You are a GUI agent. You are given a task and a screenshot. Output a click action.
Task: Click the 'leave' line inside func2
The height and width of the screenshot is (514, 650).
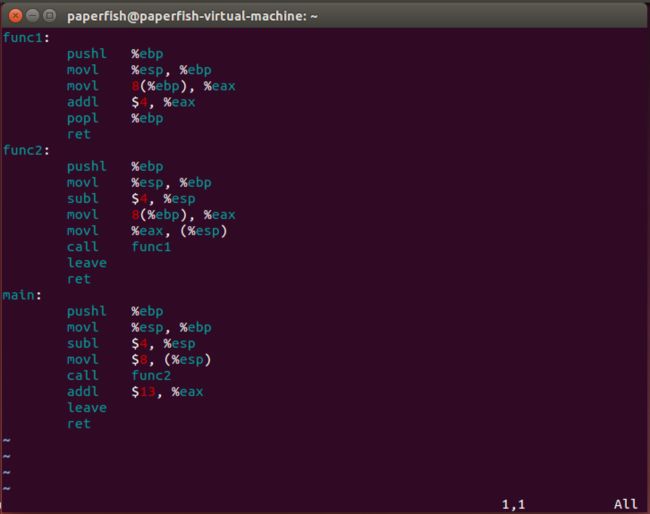tap(87, 263)
